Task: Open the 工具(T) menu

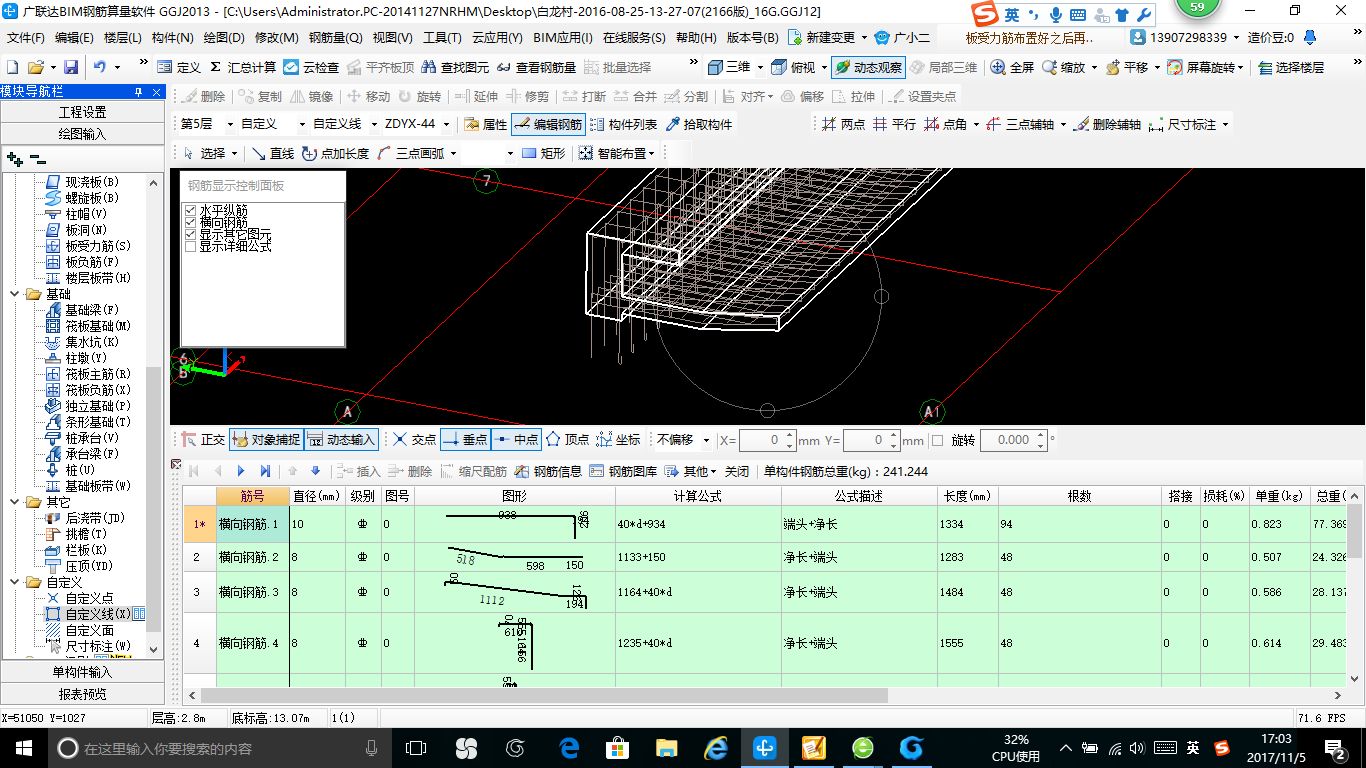Action: [x=442, y=38]
